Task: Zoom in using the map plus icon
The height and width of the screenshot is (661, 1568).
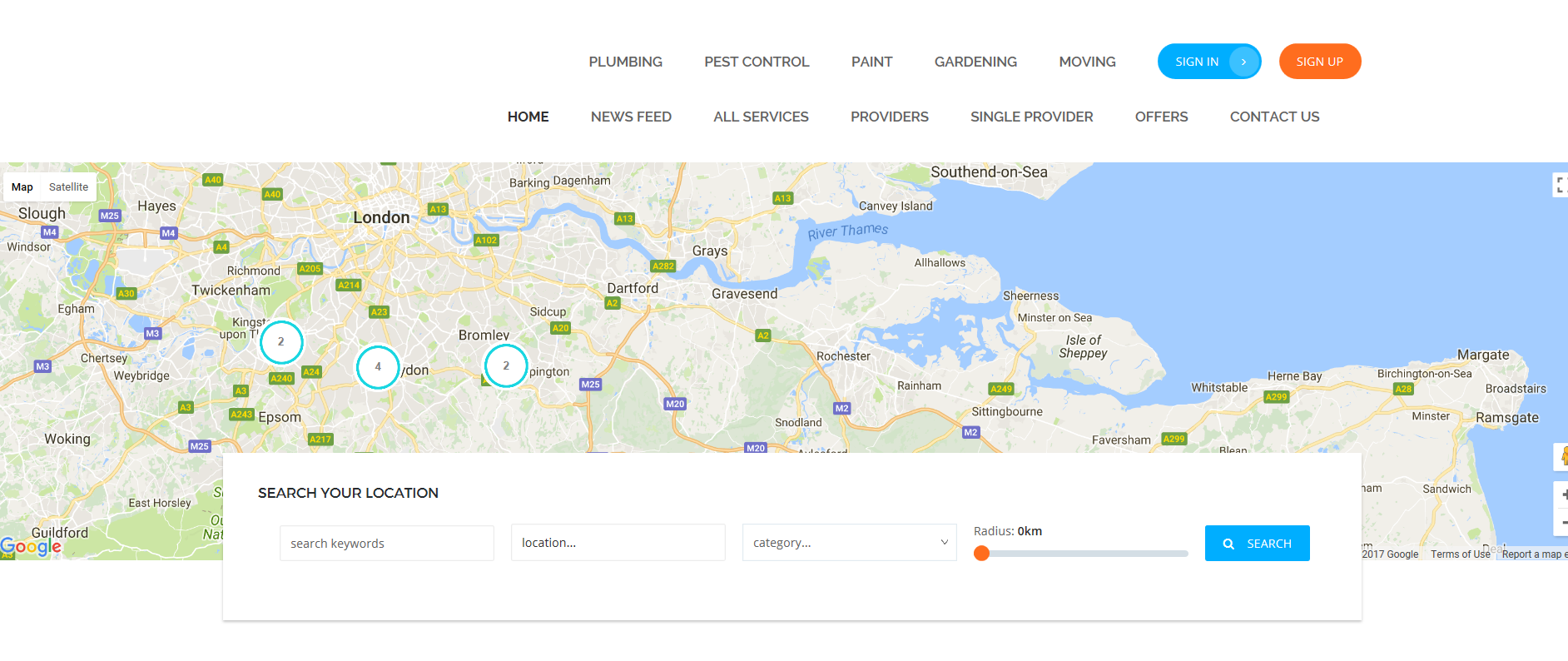Action: (x=1563, y=495)
